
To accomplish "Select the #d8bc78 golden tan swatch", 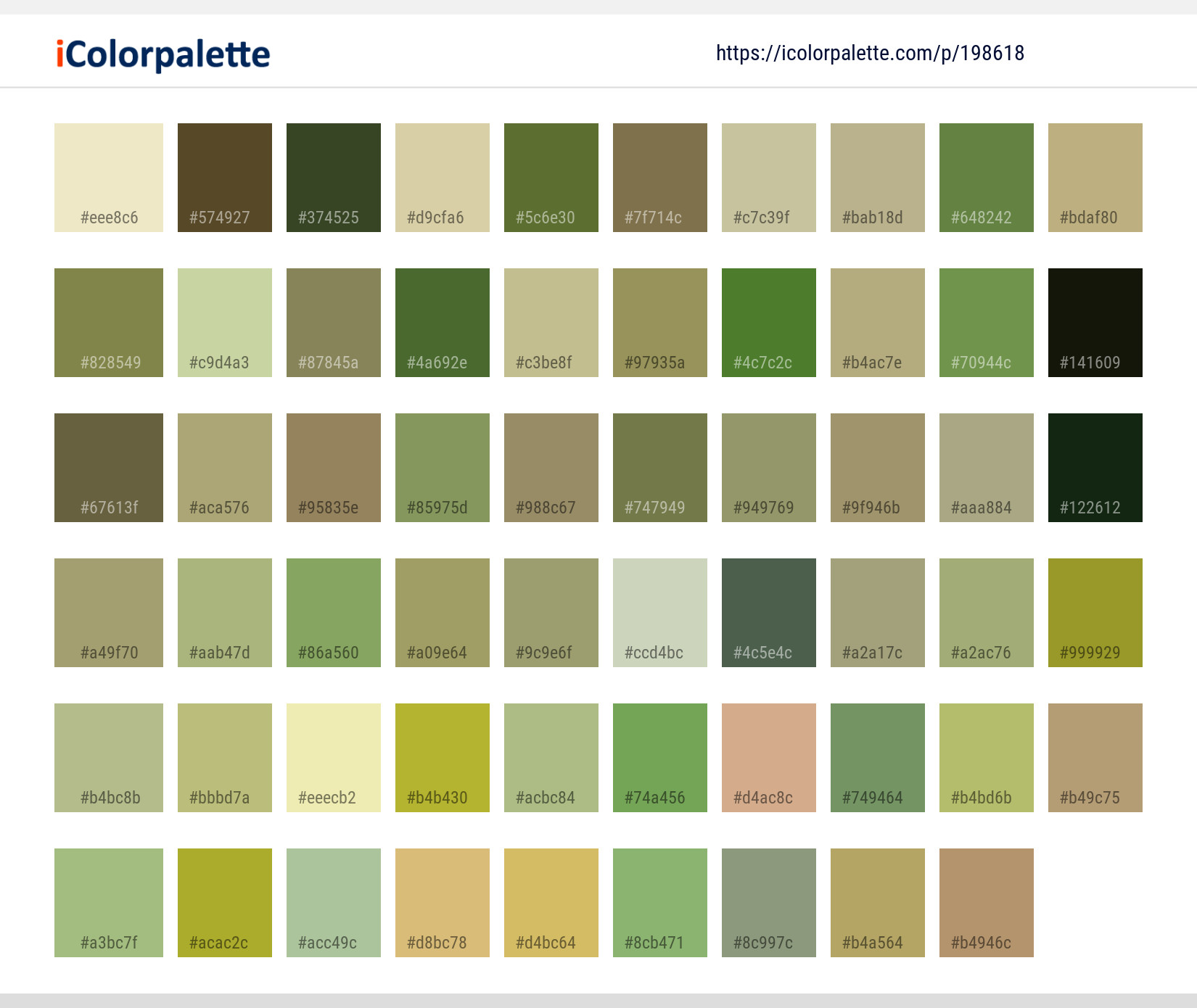I will click(443, 903).
